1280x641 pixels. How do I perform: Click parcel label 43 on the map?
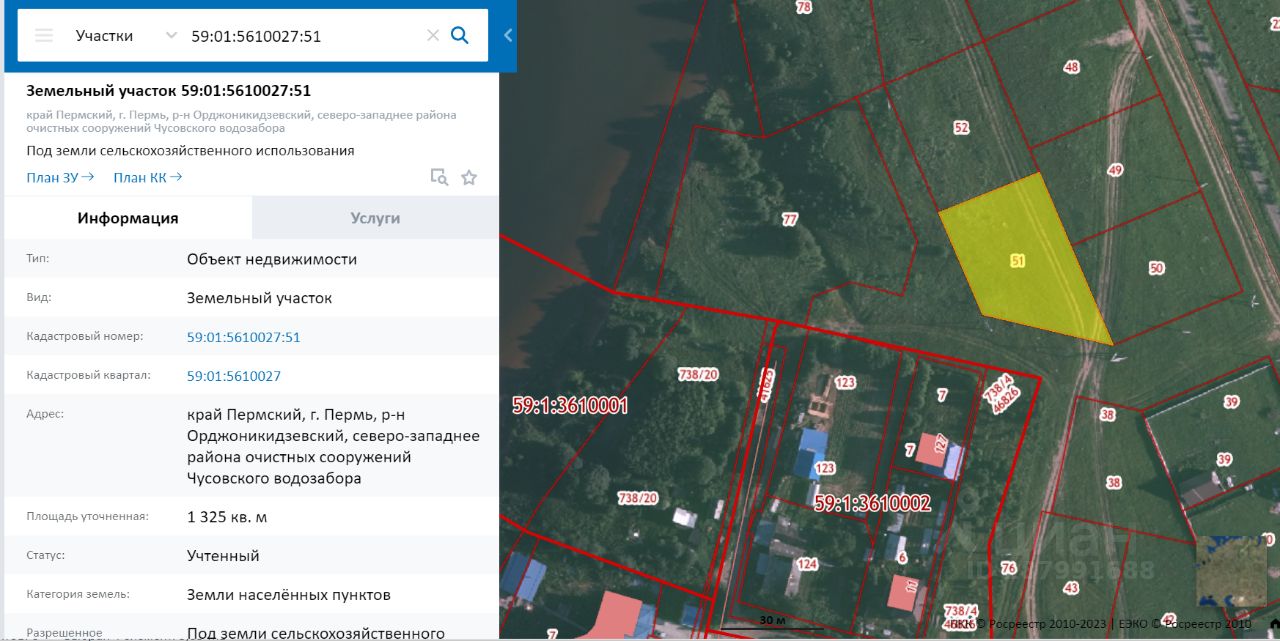(1071, 588)
